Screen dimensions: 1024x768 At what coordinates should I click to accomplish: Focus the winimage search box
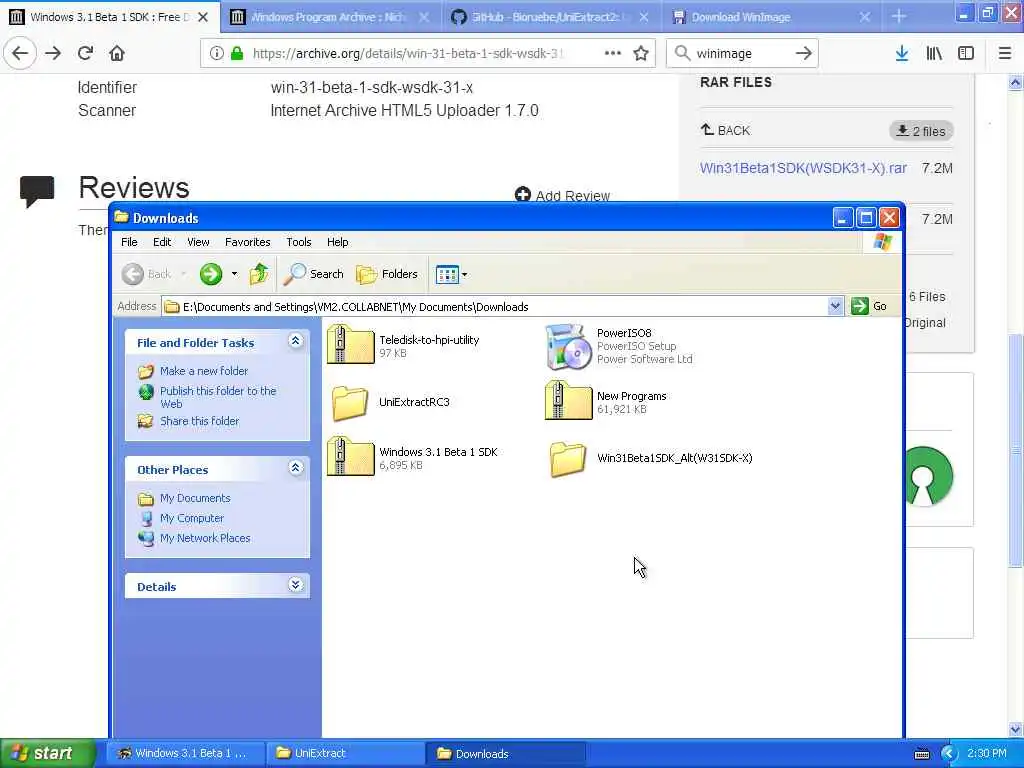pyautogui.click(x=741, y=53)
